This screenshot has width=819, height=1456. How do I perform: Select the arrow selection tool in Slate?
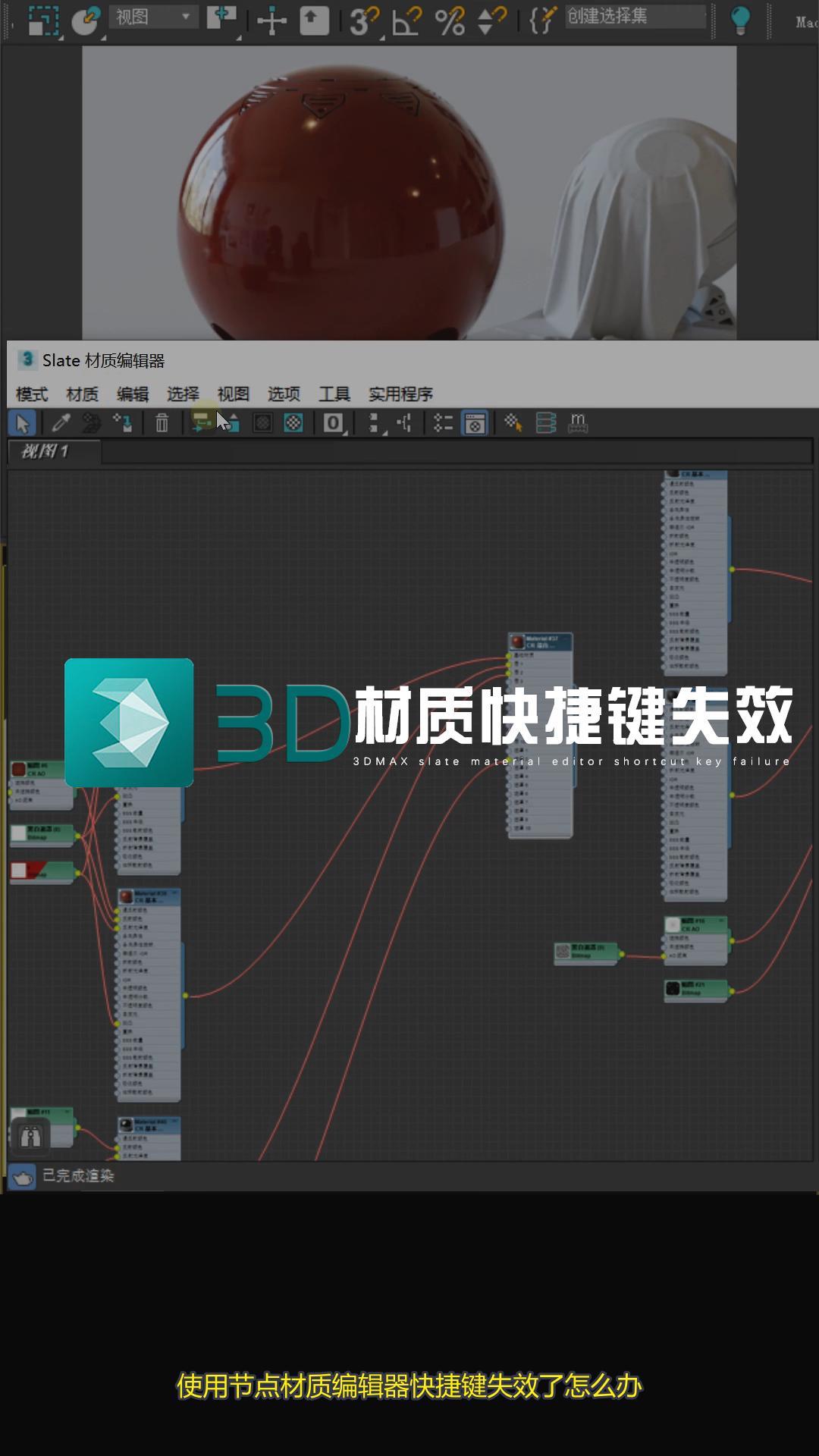click(22, 423)
